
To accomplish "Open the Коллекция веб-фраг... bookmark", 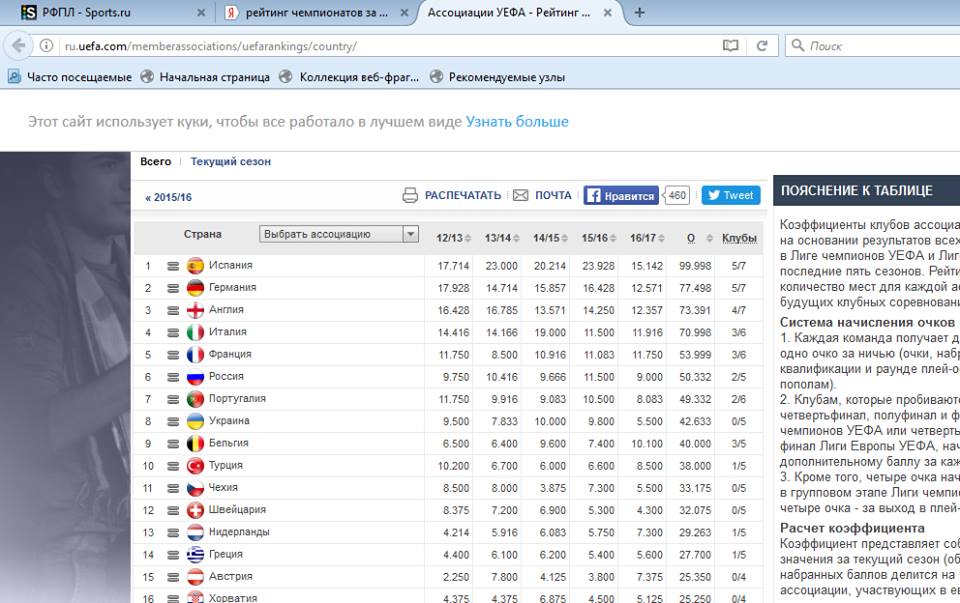I will click(x=349, y=77).
